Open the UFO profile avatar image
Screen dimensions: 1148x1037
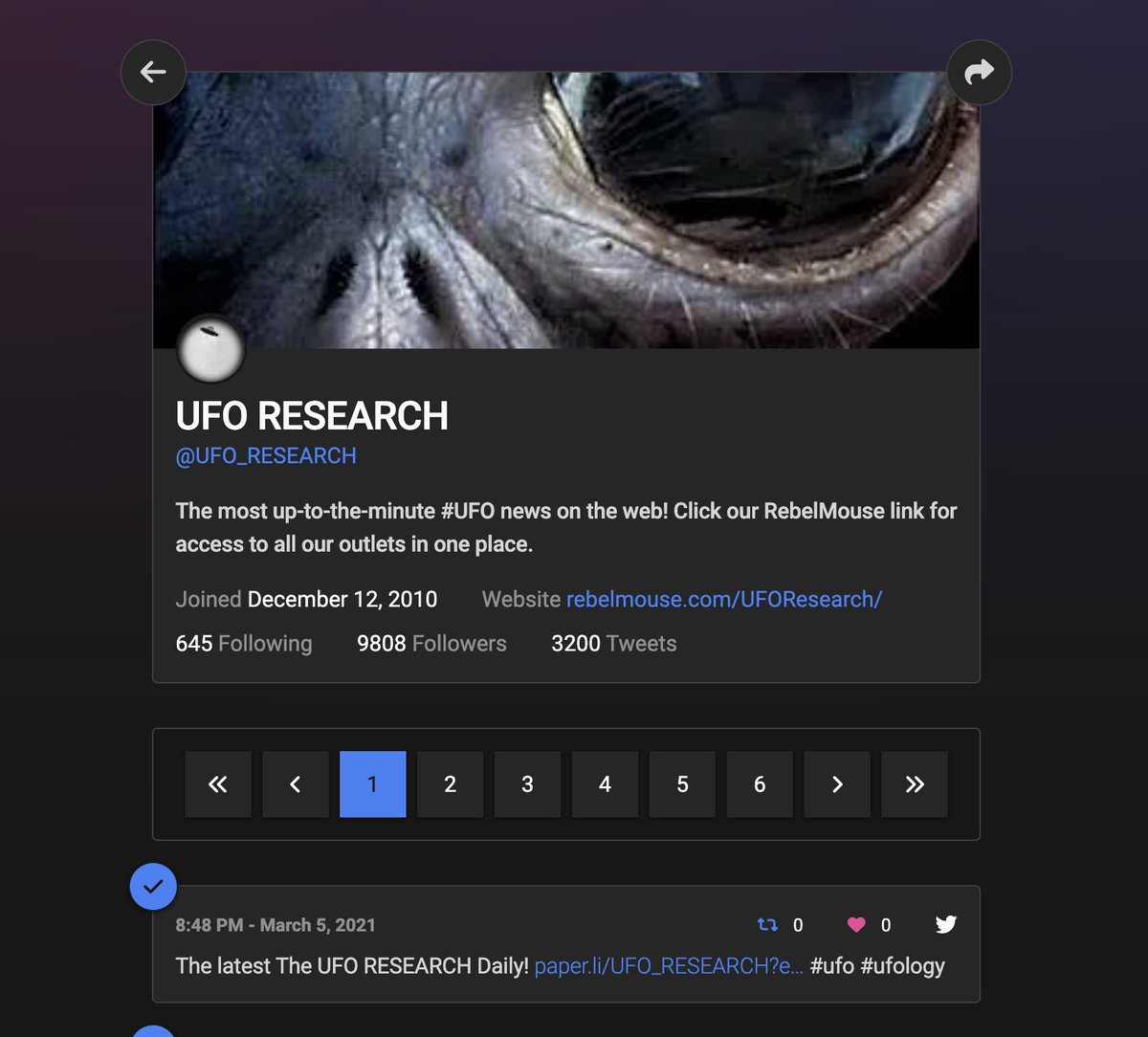tap(211, 350)
